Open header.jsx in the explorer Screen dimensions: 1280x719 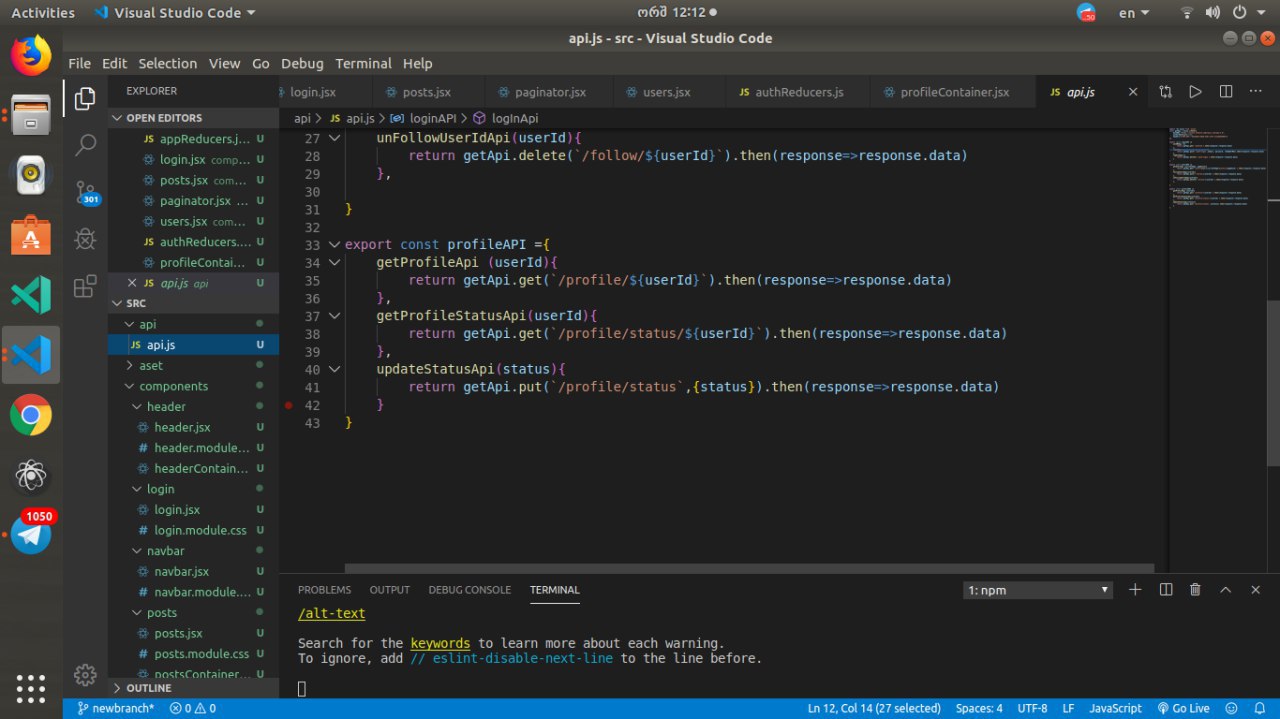pos(182,427)
